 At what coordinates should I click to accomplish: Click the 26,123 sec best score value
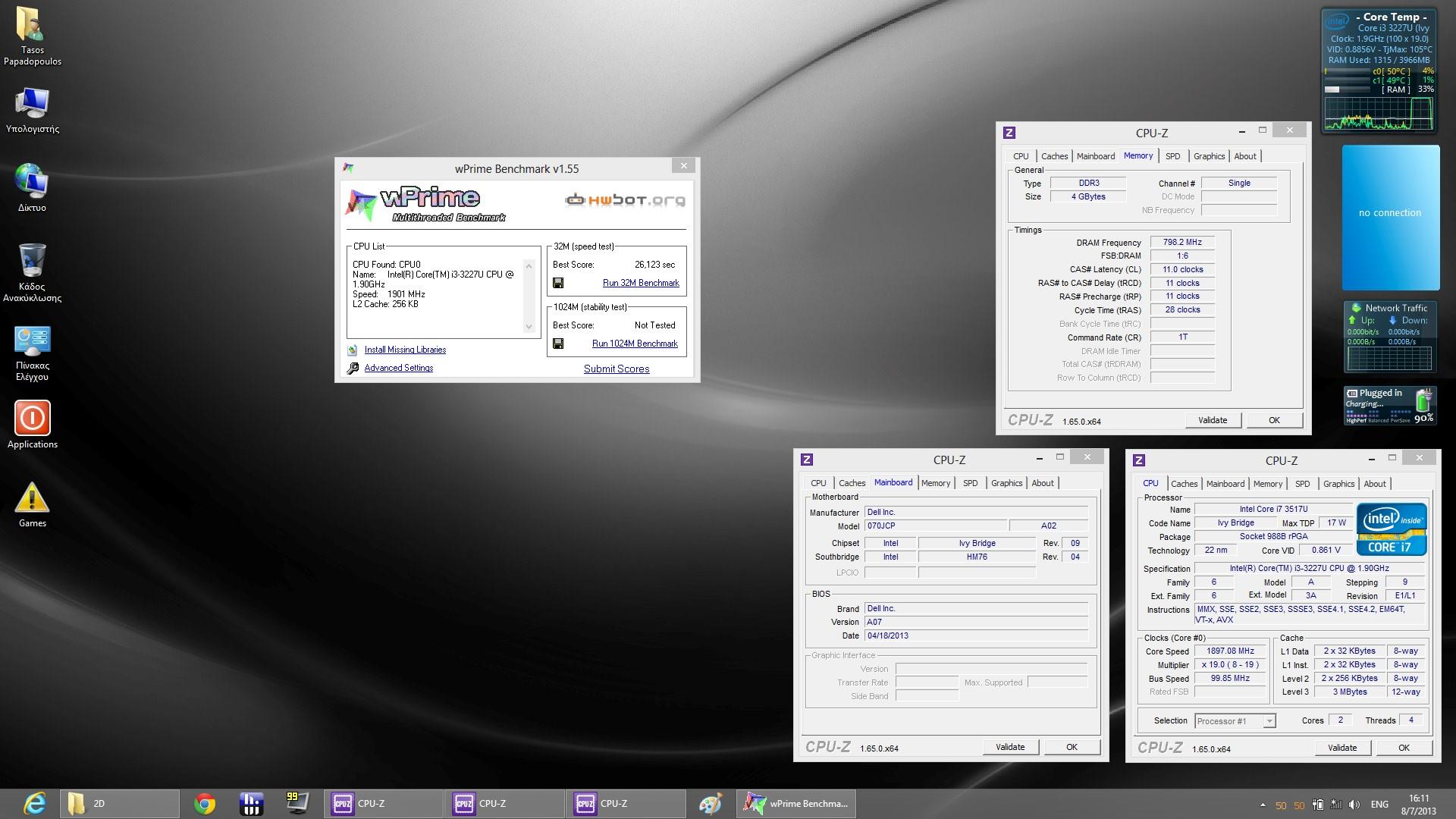[x=654, y=265]
